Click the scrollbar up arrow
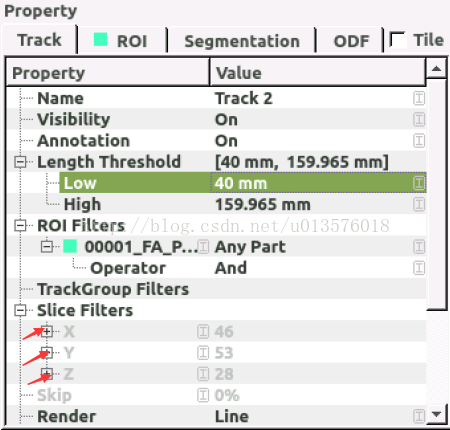This screenshot has width=450, height=430. [436, 69]
